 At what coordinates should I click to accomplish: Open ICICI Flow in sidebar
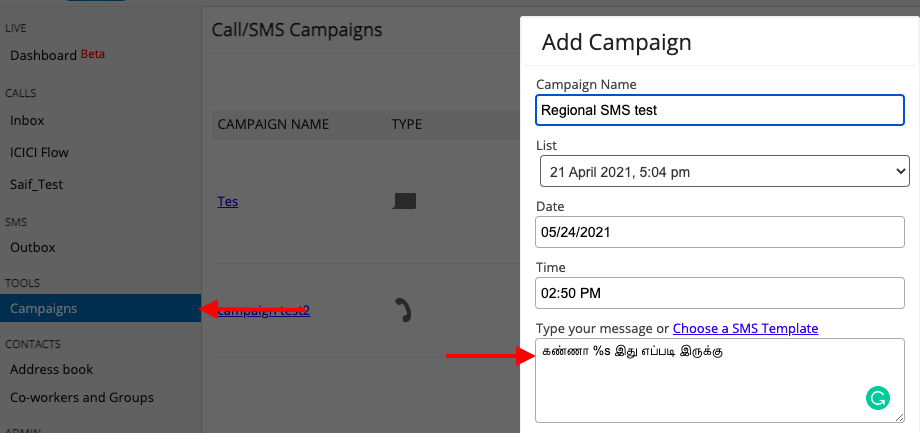39,153
